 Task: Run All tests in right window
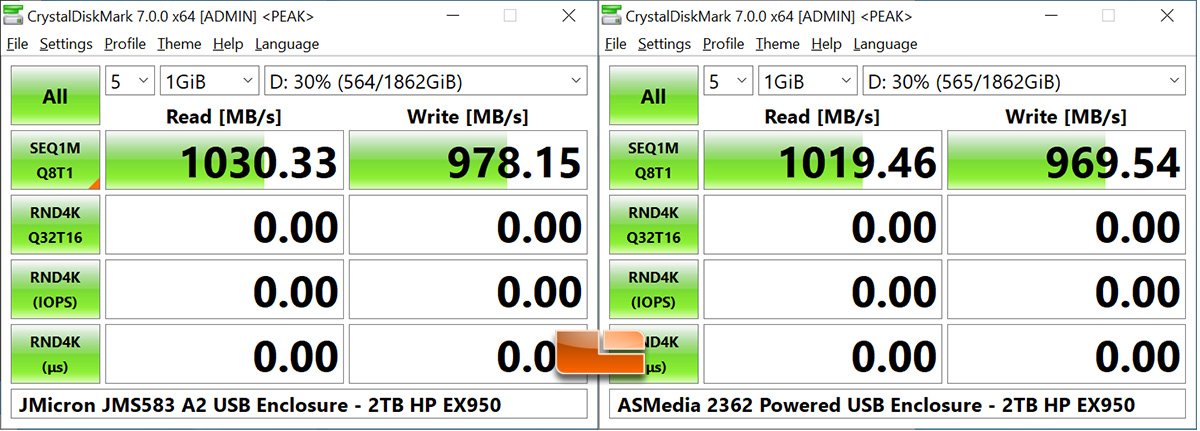point(653,97)
